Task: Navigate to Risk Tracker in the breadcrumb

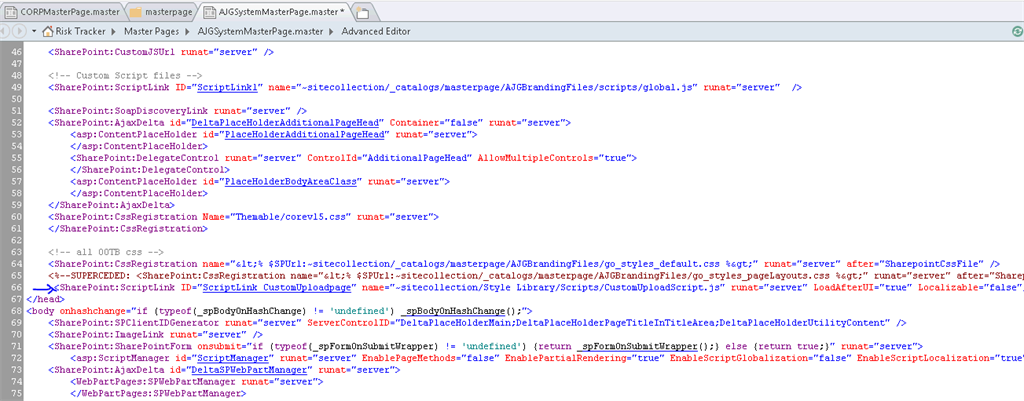Action: click(x=80, y=31)
